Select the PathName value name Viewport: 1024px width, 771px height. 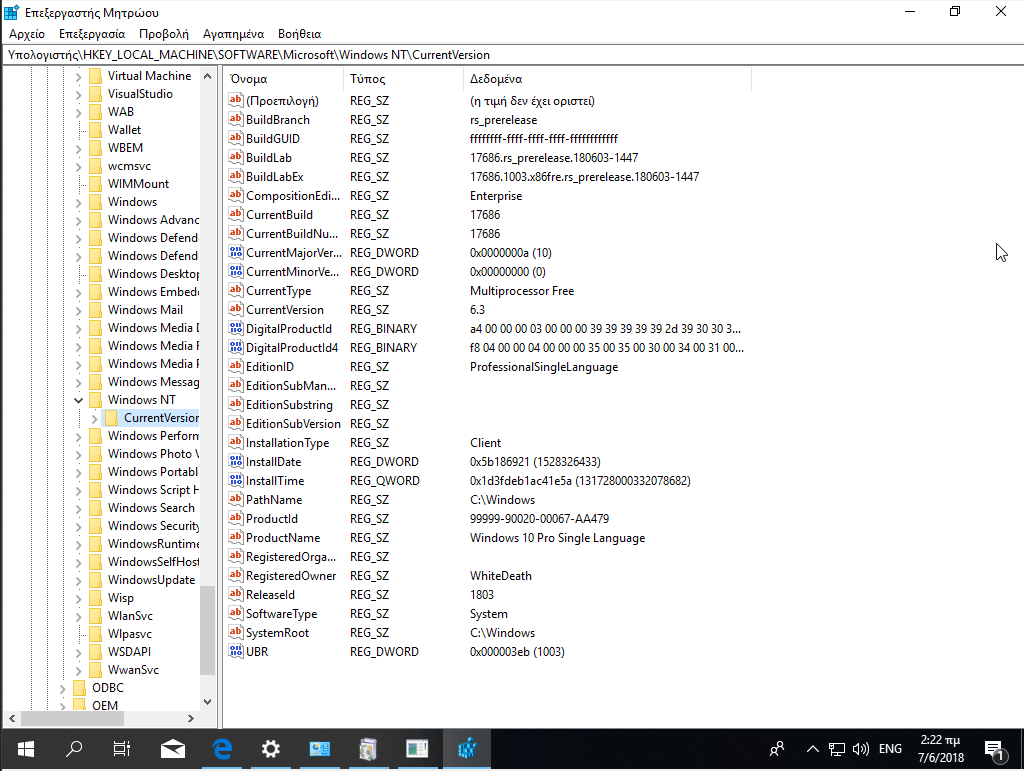click(274, 499)
